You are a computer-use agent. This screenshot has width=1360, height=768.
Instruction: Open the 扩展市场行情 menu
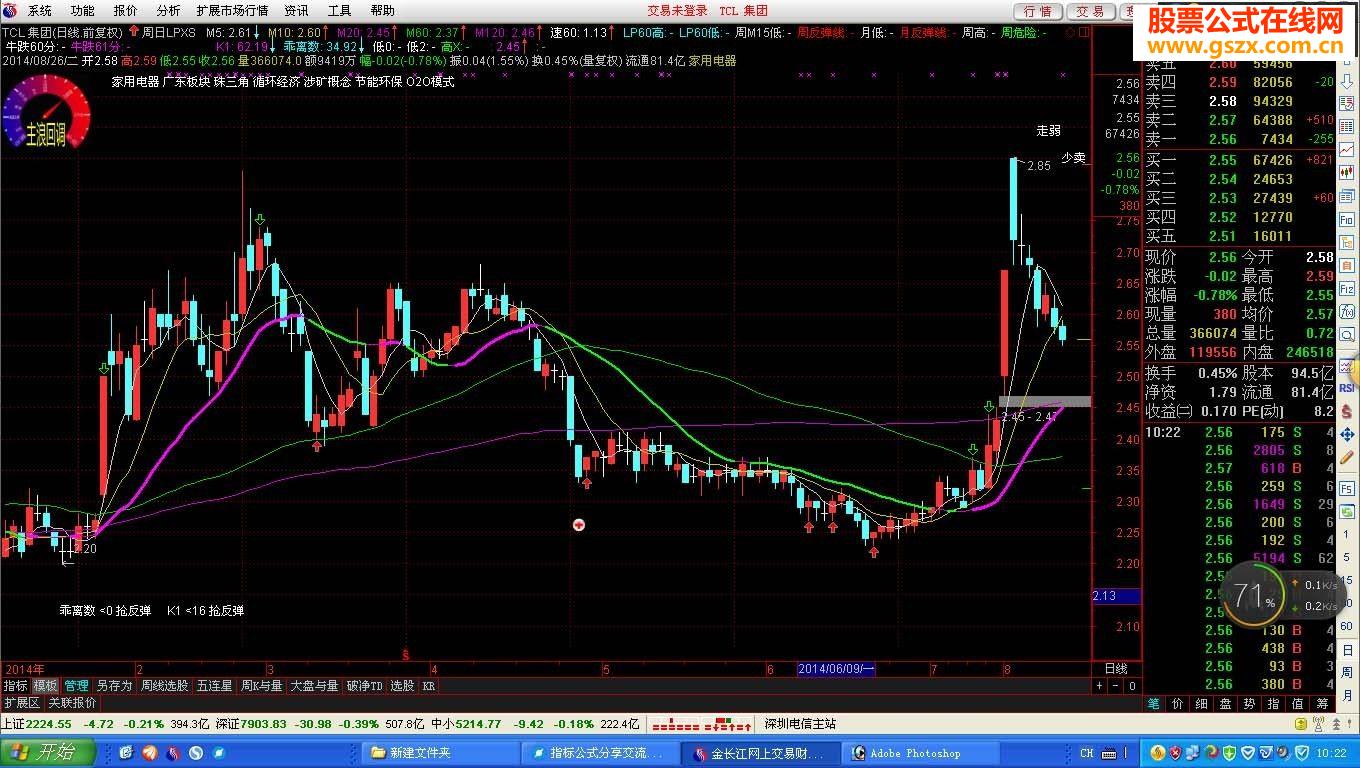[232, 11]
